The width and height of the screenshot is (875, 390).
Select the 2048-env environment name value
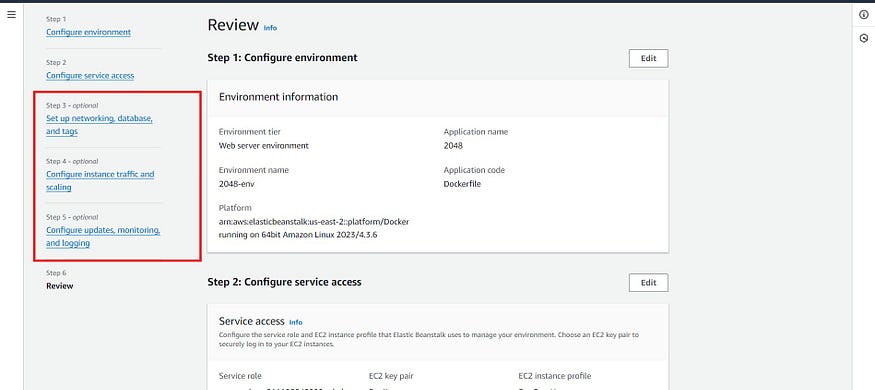[237, 184]
